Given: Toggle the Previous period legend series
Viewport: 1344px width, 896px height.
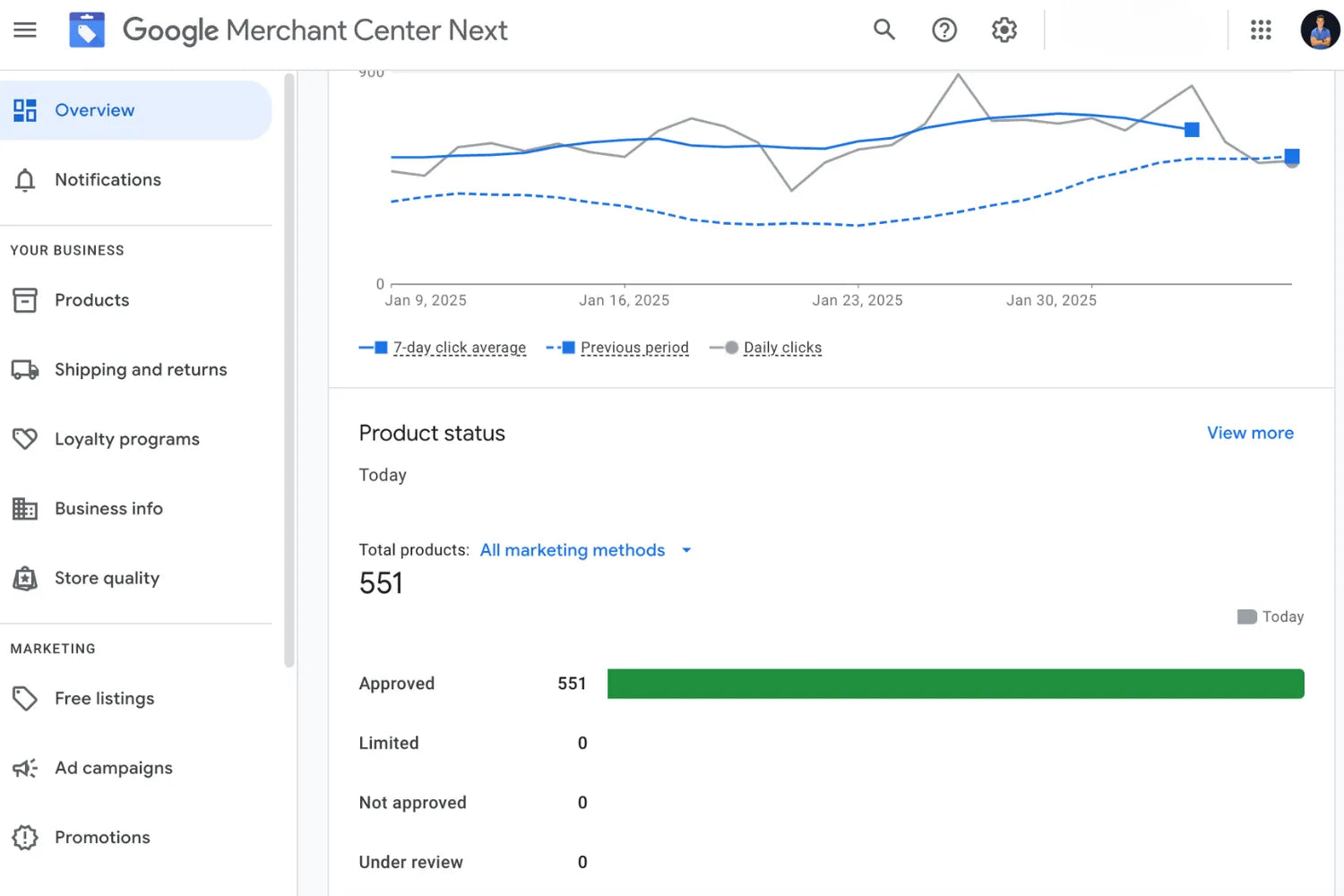Looking at the screenshot, I should tap(633, 348).
